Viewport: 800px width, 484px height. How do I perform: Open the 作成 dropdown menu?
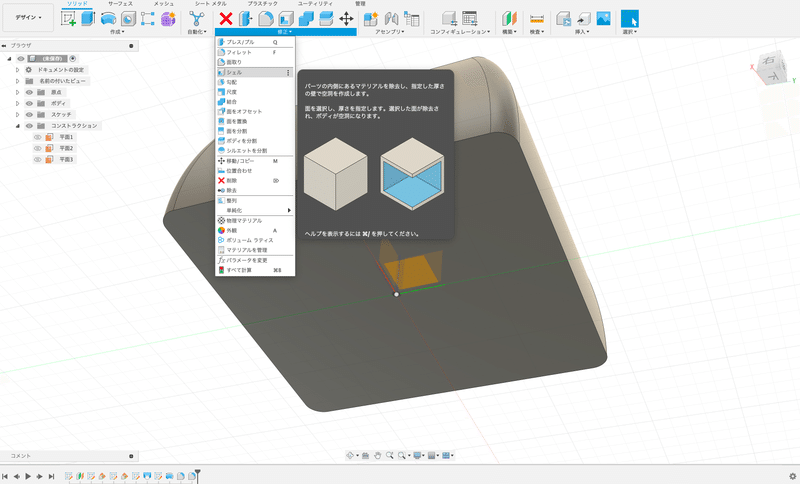pyautogui.click(x=117, y=32)
